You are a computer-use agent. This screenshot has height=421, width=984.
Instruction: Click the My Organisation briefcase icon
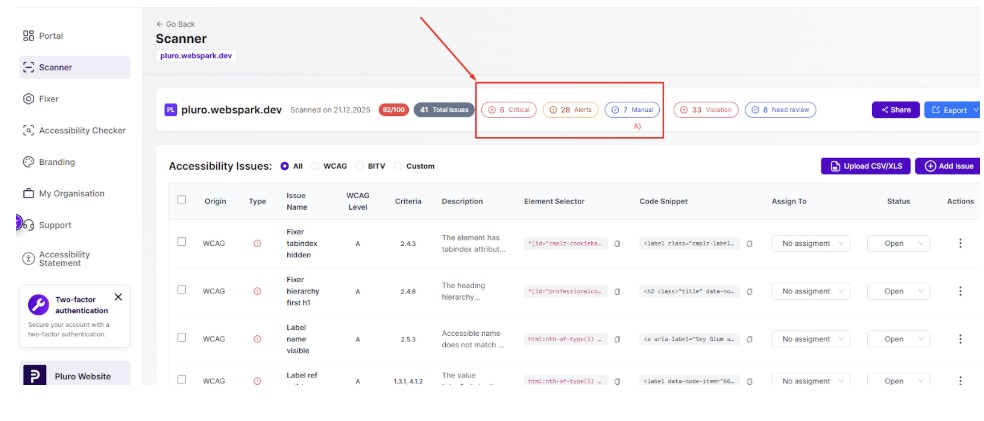click(28, 193)
